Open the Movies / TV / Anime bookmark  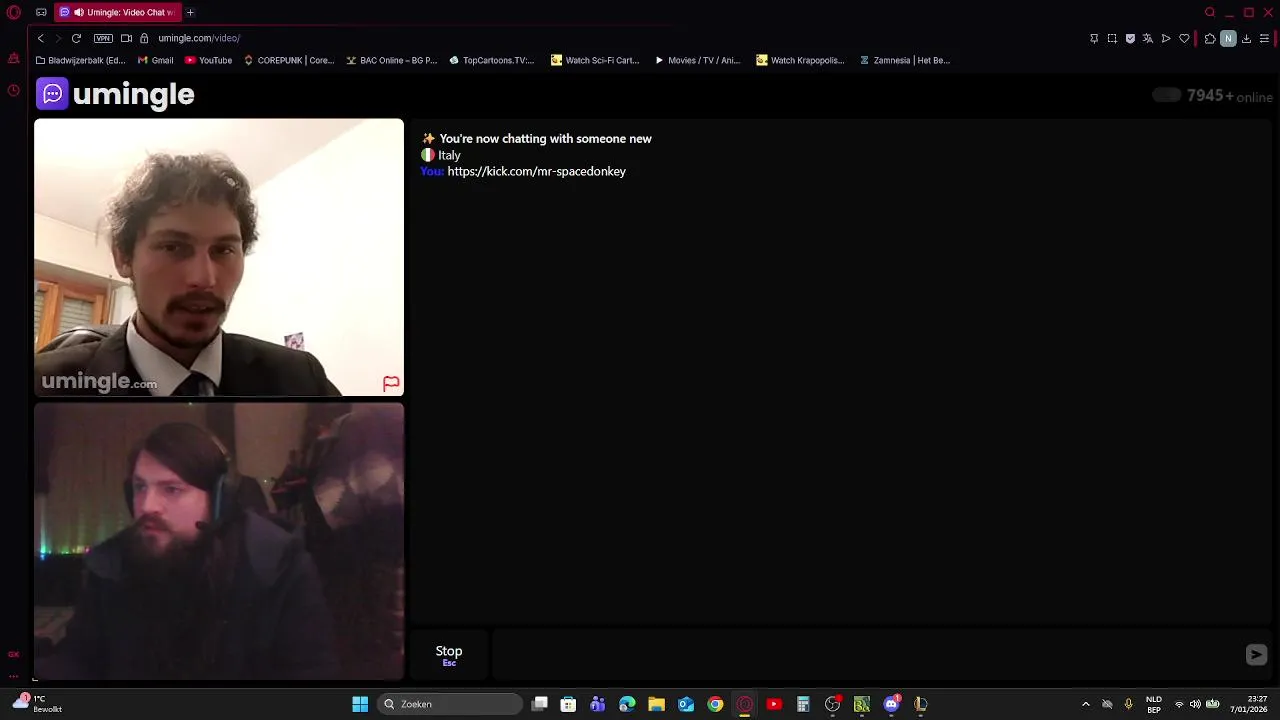click(697, 60)
